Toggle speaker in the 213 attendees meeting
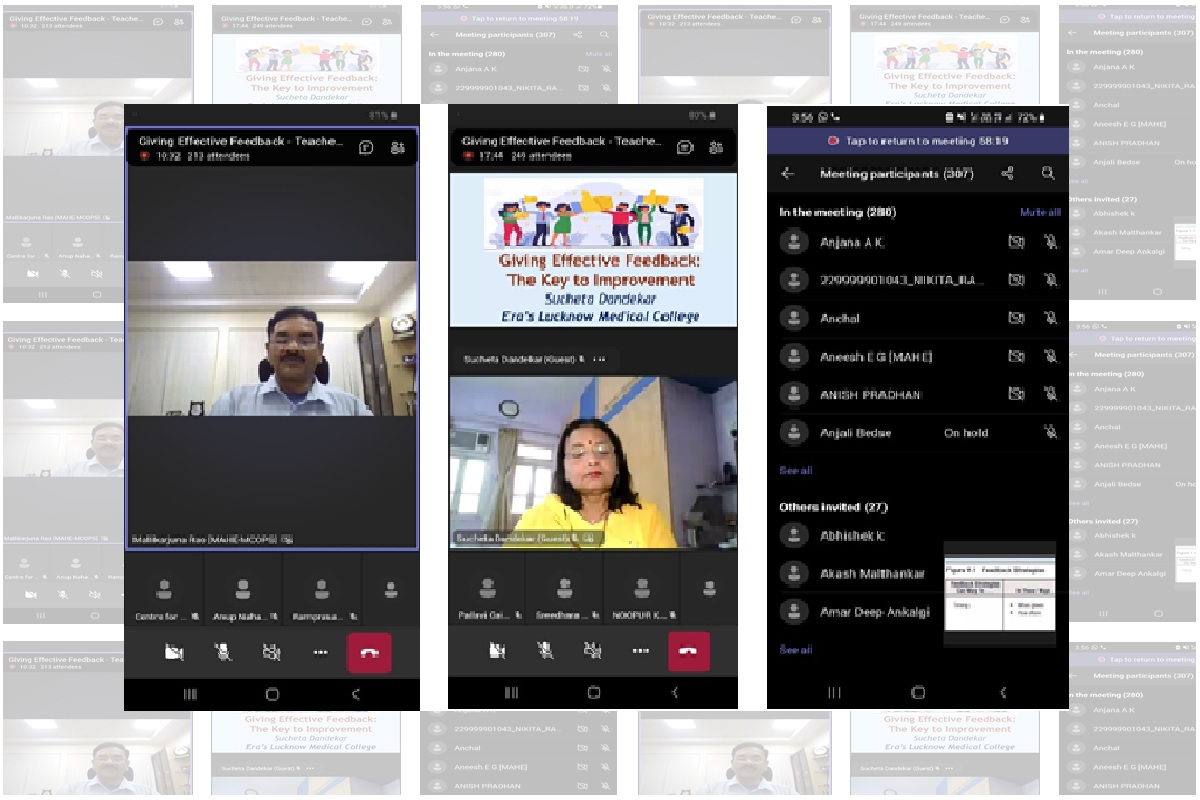The width and height of the screenshot is (1200, 800). pyautogui.click(x=271, y=652)
